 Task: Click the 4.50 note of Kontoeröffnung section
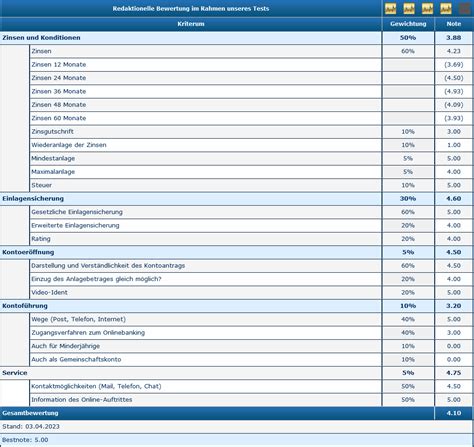pyautogui.click(x=454, y=252)
